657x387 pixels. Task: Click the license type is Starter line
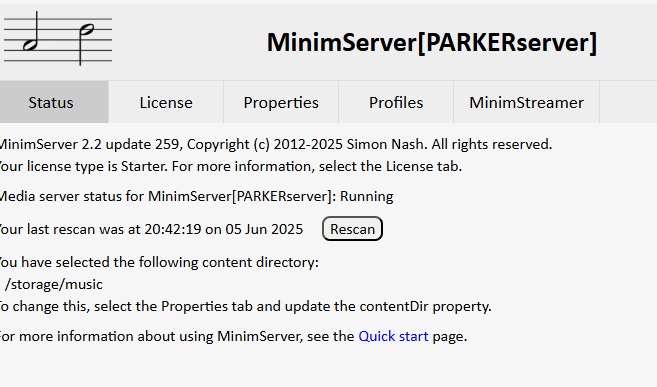[231, 166]
